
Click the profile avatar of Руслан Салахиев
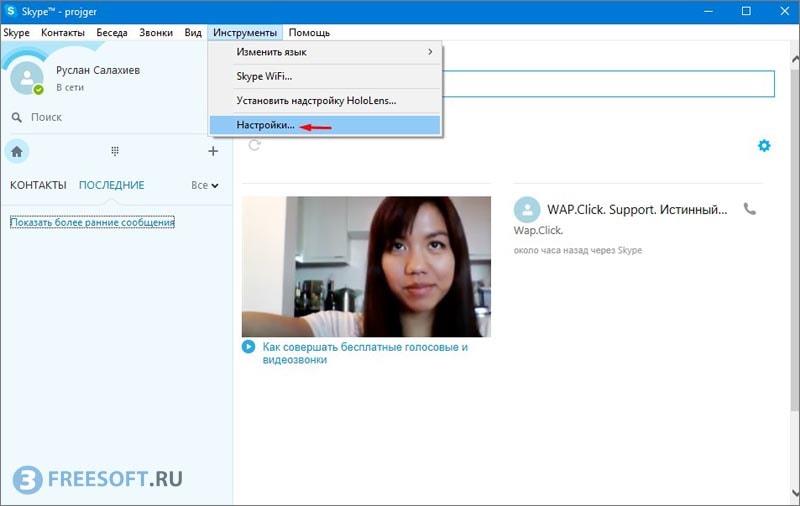[27, 78]
